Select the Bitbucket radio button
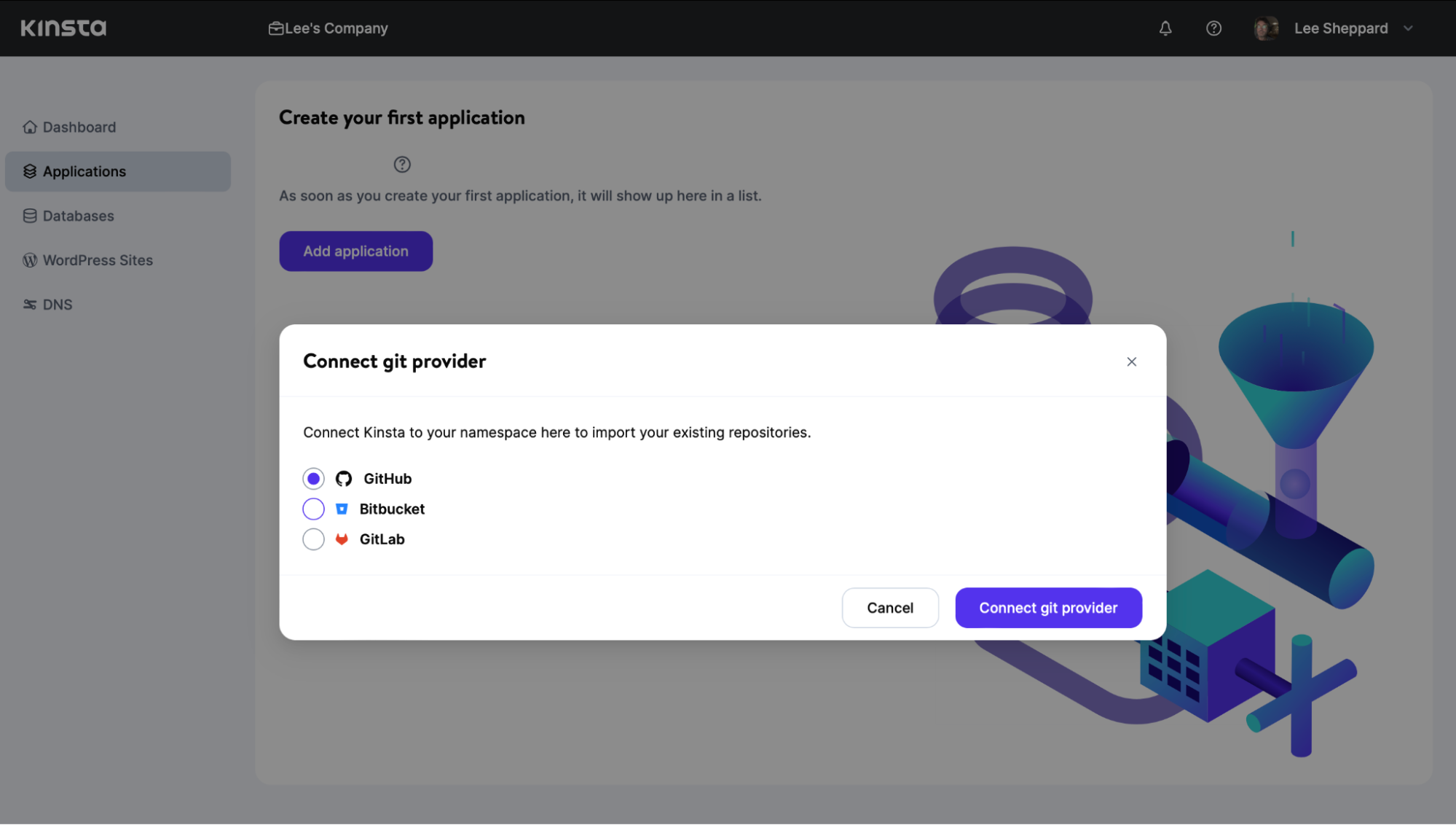Screen dimensions: 1456x825 click(x=313, y=508)
